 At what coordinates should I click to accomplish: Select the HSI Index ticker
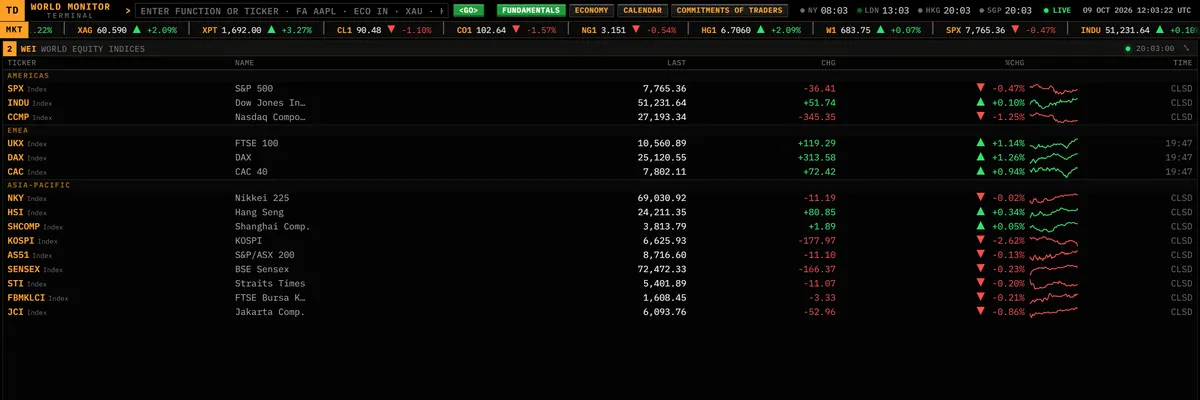tap(27, 212)
